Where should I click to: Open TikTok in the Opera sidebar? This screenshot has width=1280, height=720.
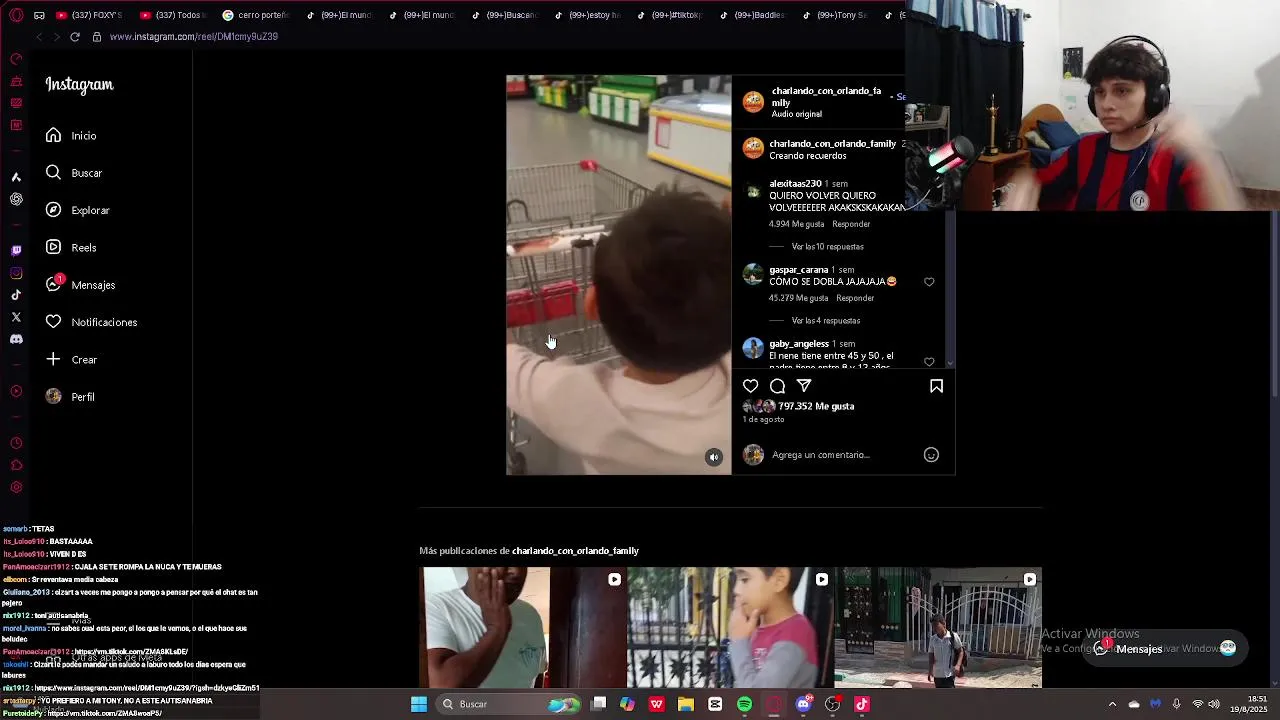(x=16, y=295)
